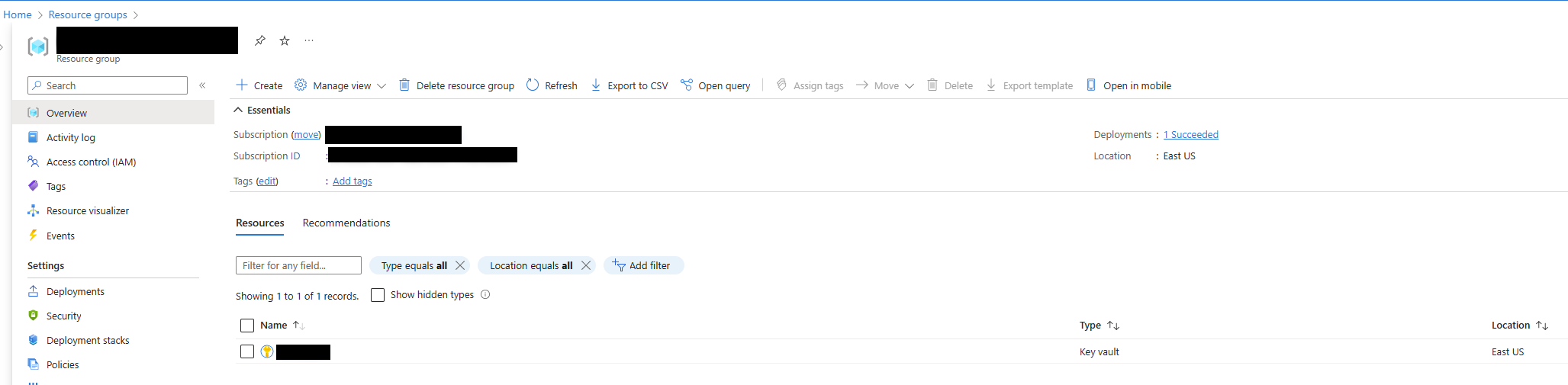This screenshot has height=385, width=1568.
Task: Remove the Location equals all filter
Action: [x=586, y=265]
